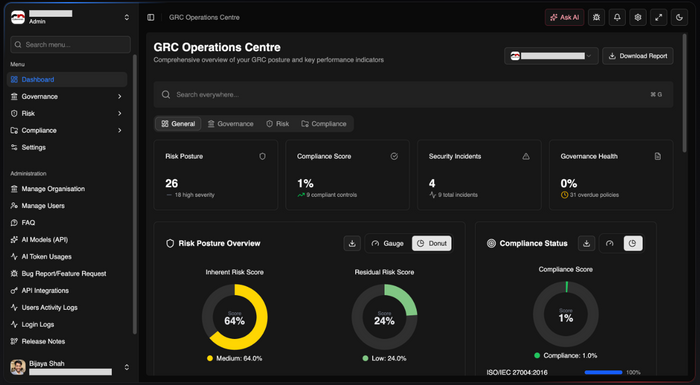This screenshot has height=385, width=700.
Task: Toggle dark mode moon icon
Action: pos(679,17)
